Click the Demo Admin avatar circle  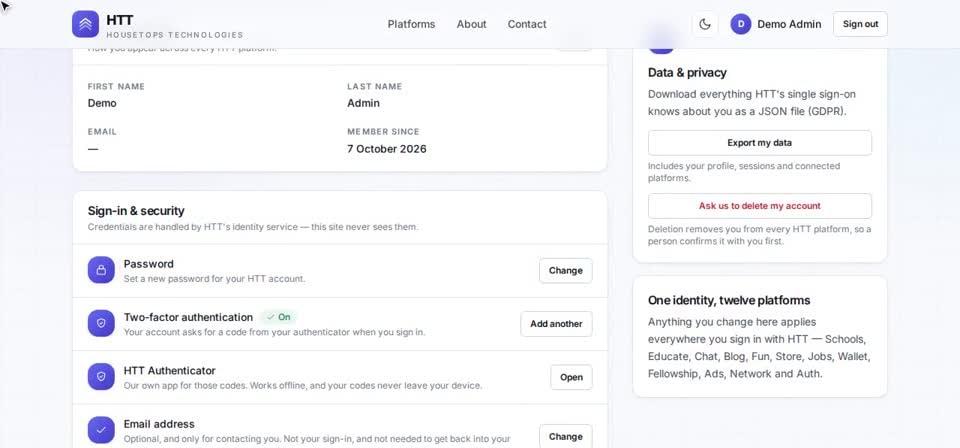[x=741, y=24]
